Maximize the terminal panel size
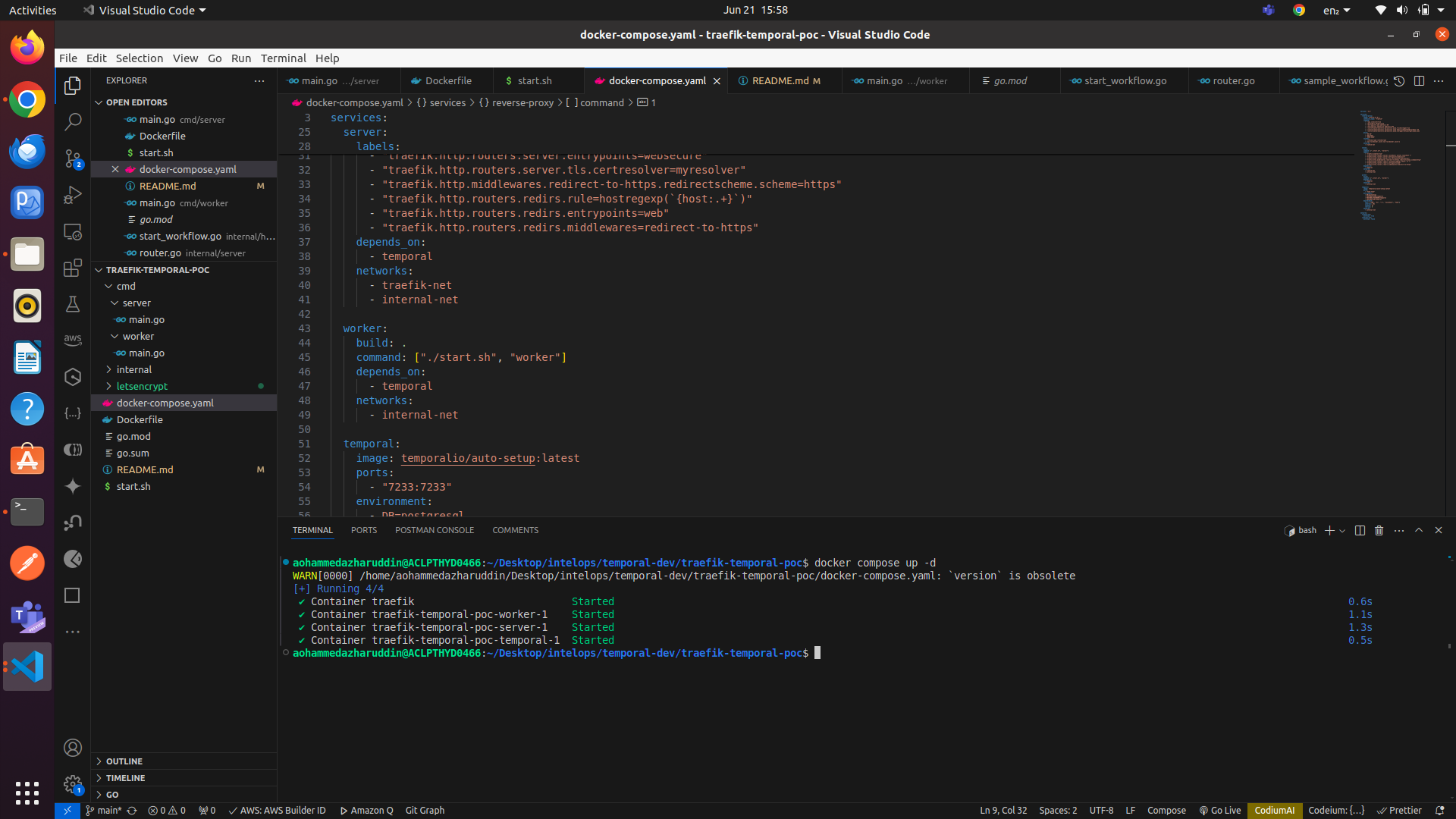The image size is (1456, 819). pyautogui.click(x=1419, y=530)
